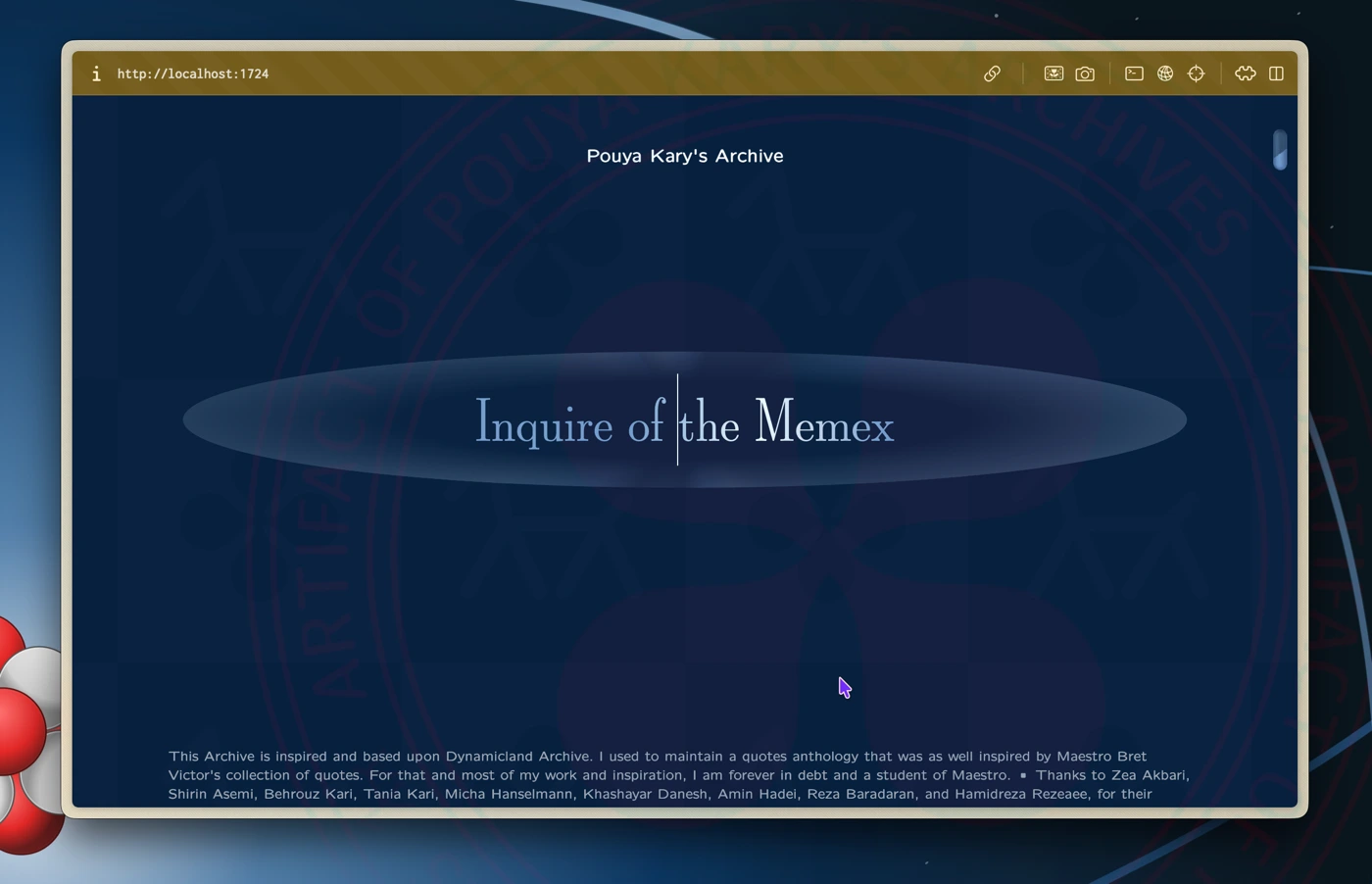
Task: Take a screenshot with the camera icon
Action: 1085,74
